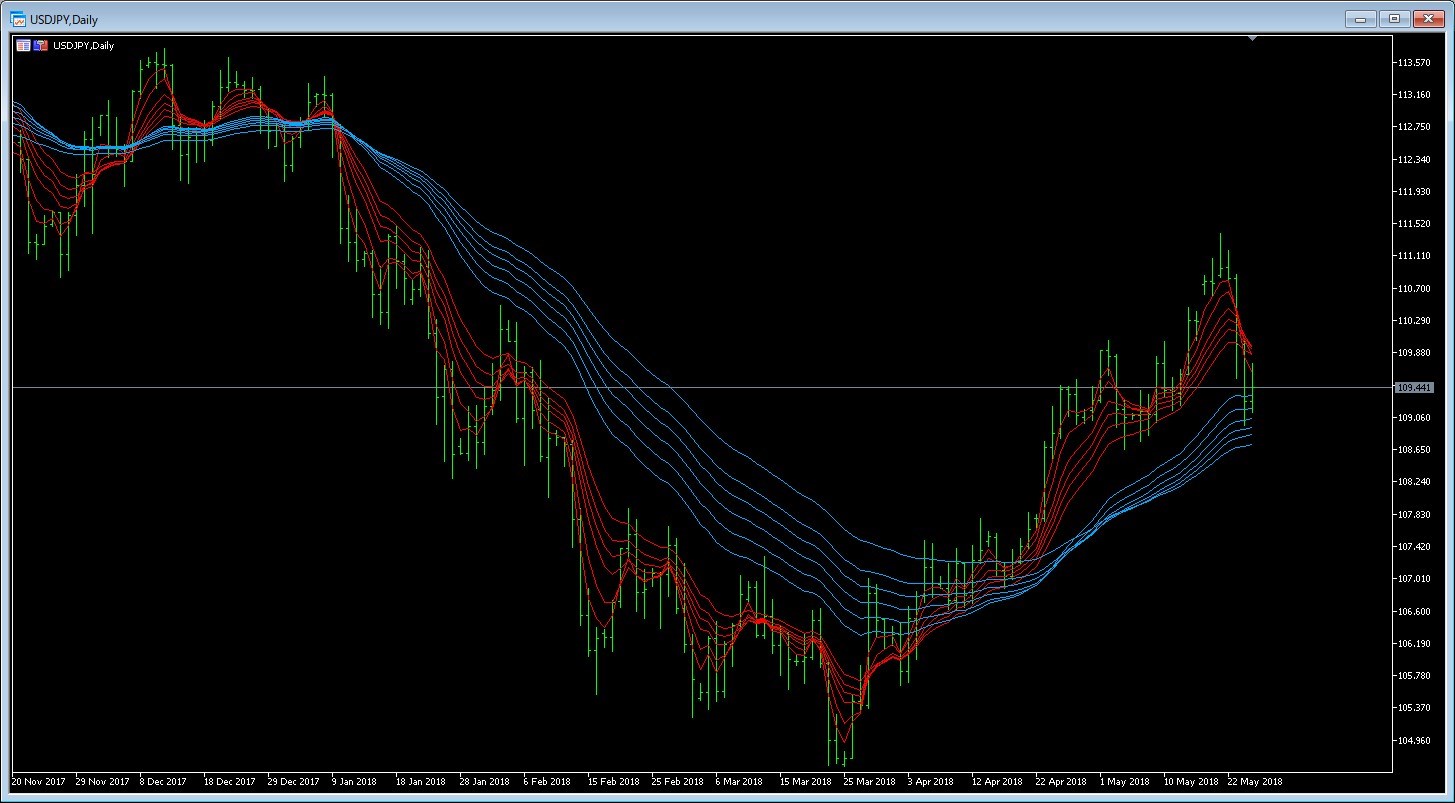This screenshot has height=803, width=1455.
Task: Click the 12 Apr 2018 time axis label
Action: click(x=997, y=781)
